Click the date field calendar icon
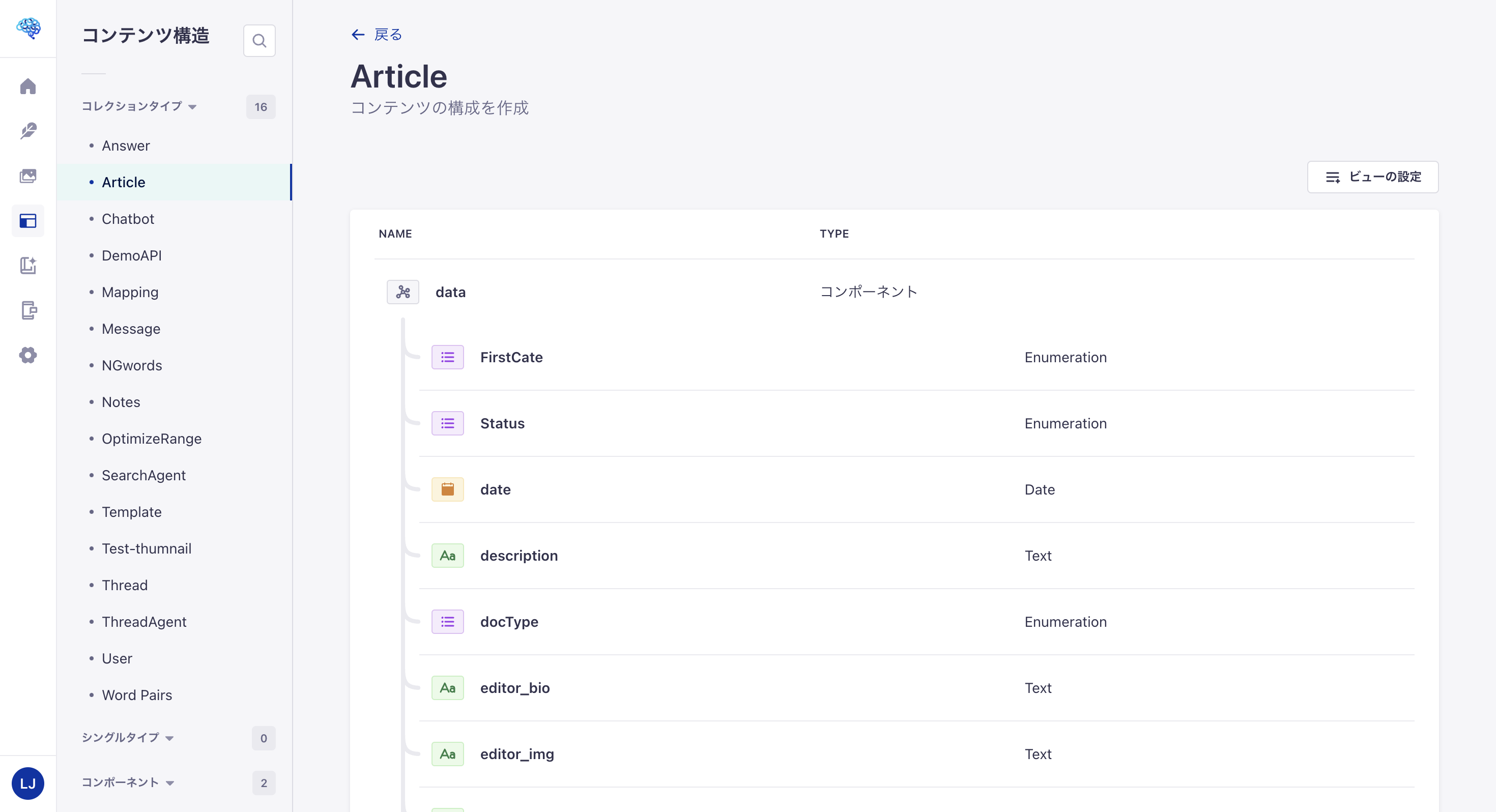Screen dimensions: 1496x812 [x=447, y=489]
